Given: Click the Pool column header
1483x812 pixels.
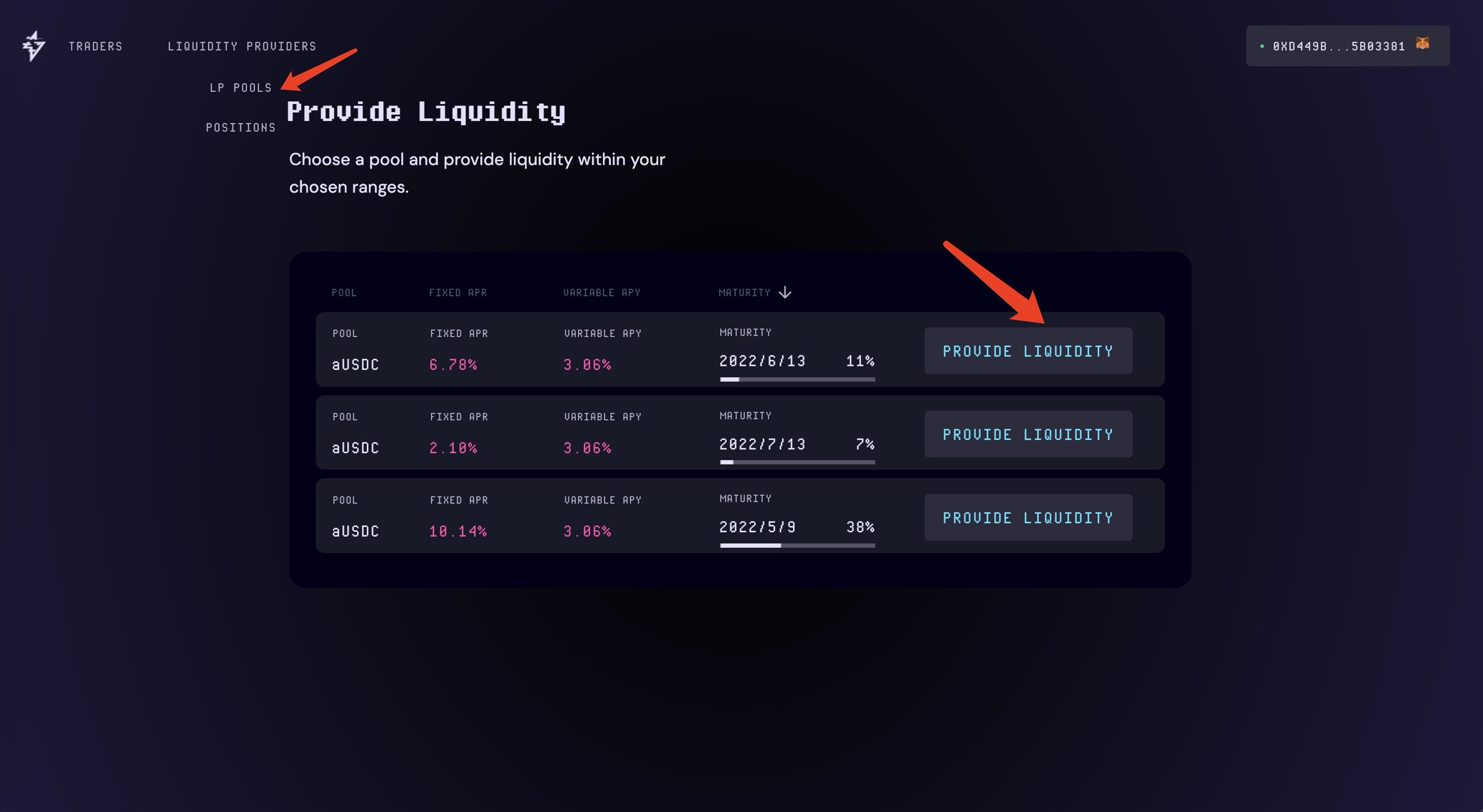Looking at the screenshot, I should [344, 293].
